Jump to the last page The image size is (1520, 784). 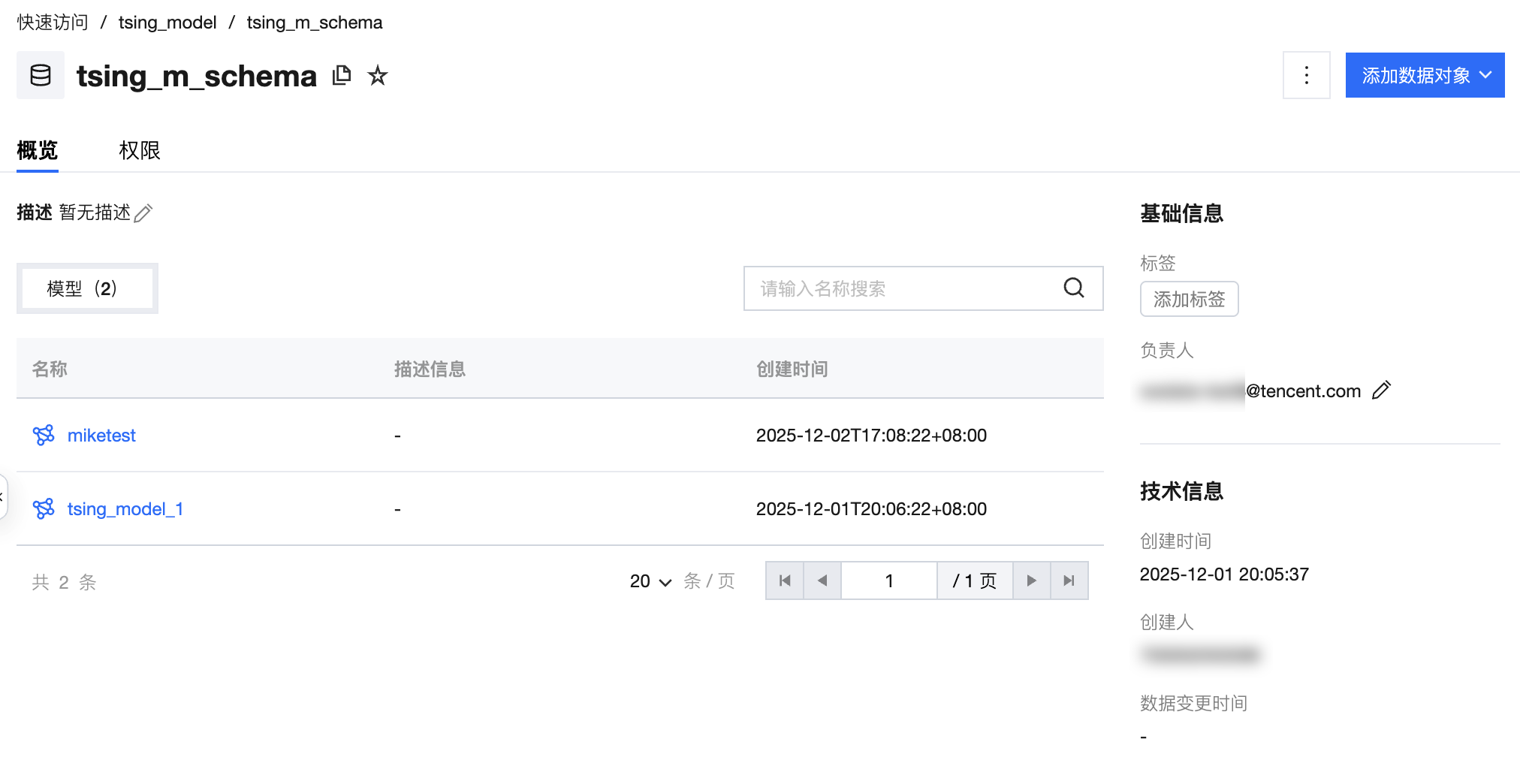click(x=1069, y=580)
